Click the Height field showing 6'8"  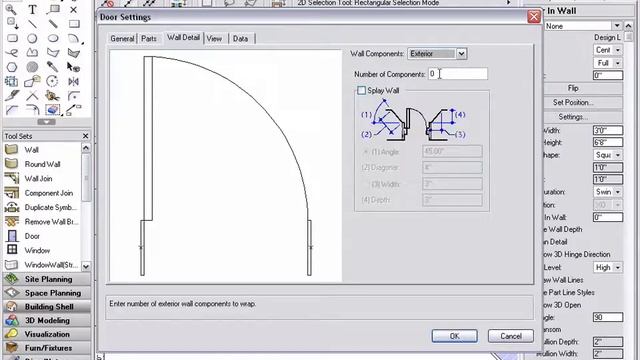(x=608, y=142)
